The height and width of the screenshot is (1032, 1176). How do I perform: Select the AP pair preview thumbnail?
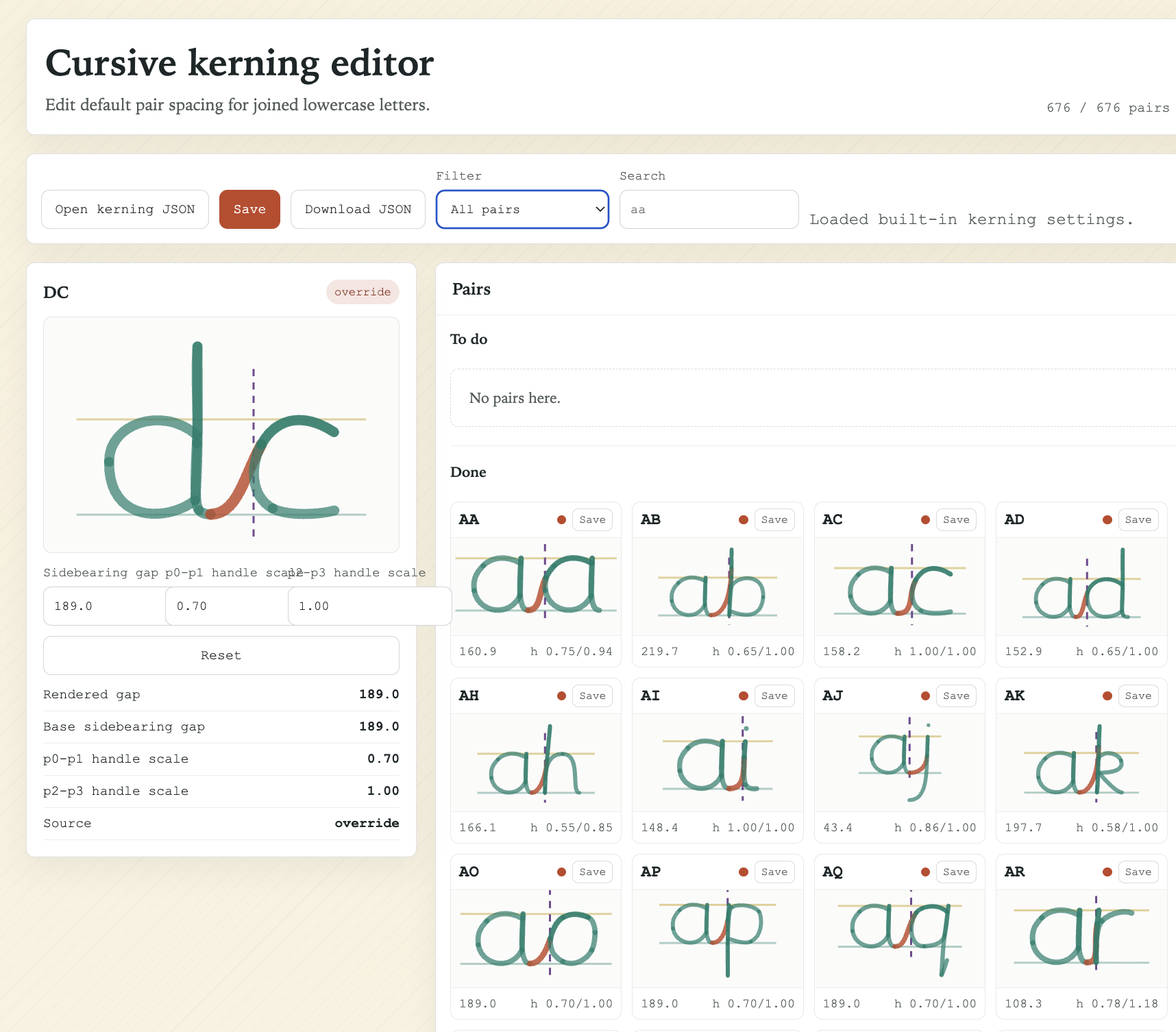point(718,939)
